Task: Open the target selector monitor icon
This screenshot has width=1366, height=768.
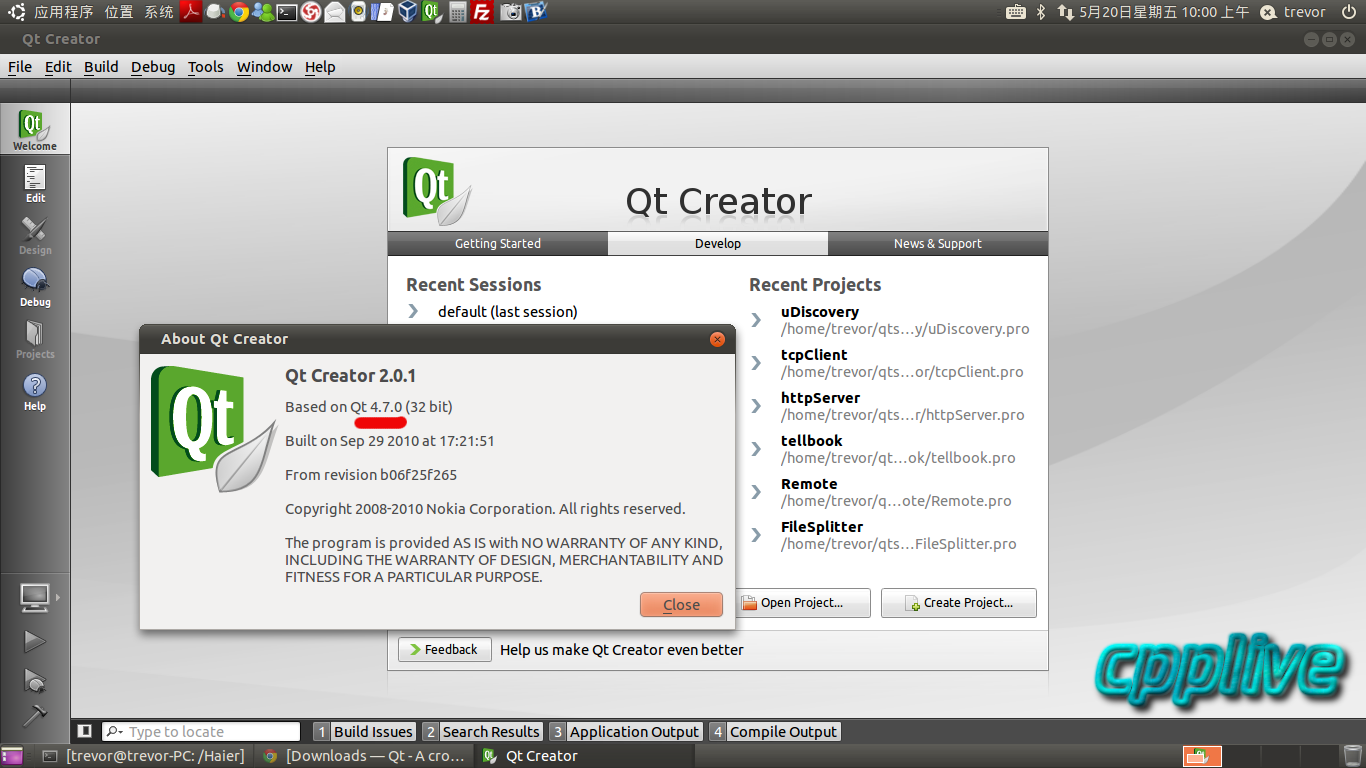Action: [x=35, y=597]
